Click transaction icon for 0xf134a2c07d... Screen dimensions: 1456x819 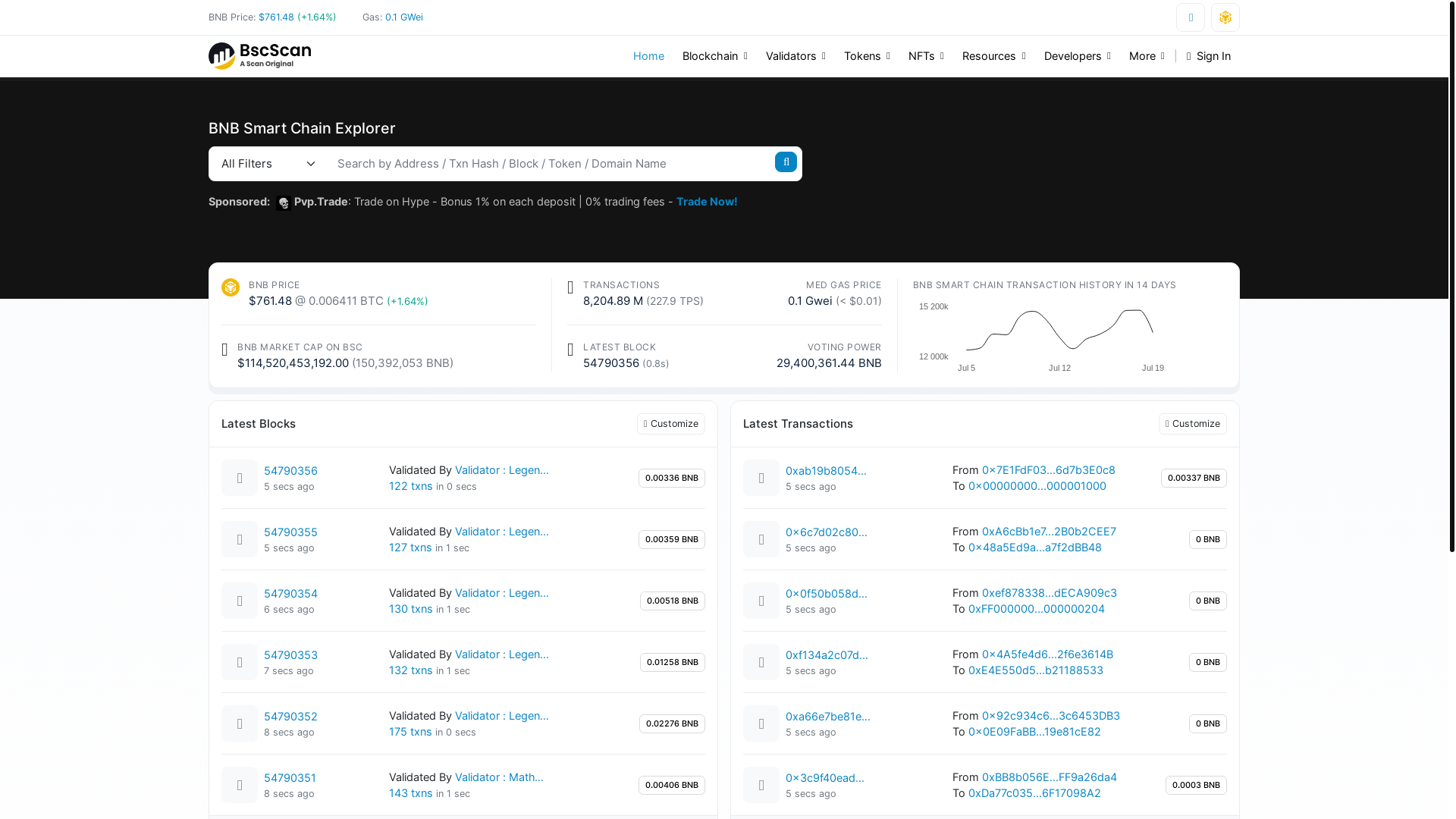(761, 662)
